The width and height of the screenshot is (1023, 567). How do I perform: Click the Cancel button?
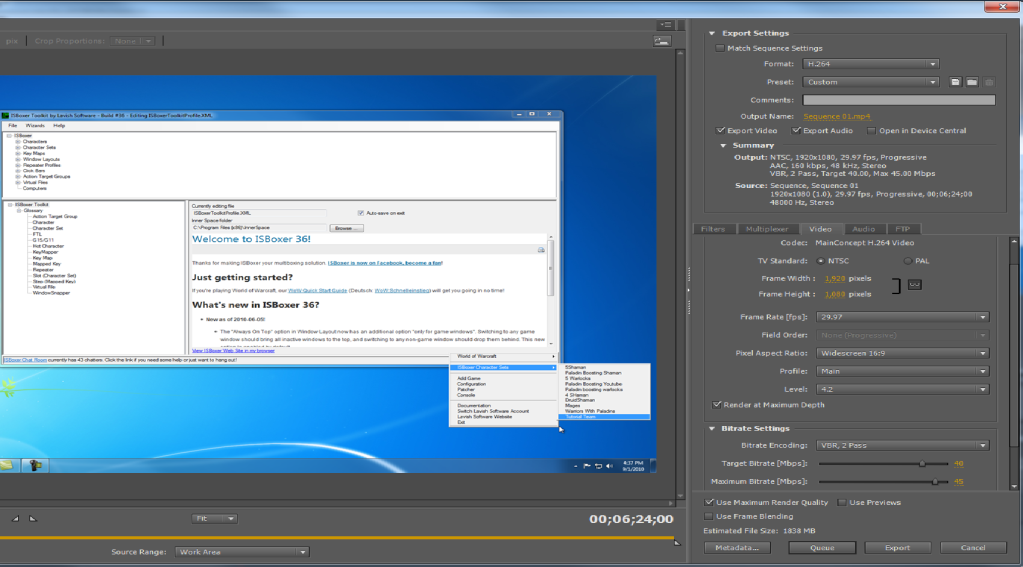(x=973, y=548)
